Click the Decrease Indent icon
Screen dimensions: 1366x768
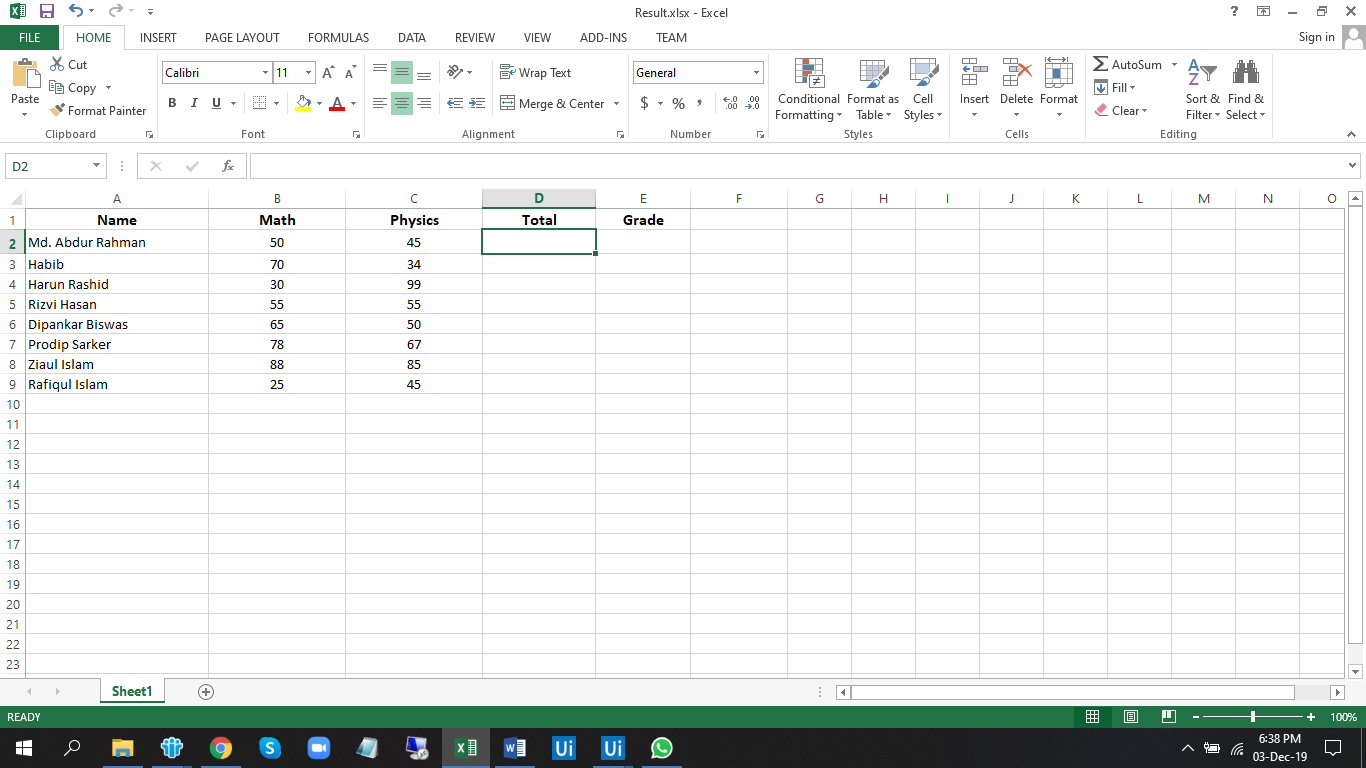(x=455, y=103)
